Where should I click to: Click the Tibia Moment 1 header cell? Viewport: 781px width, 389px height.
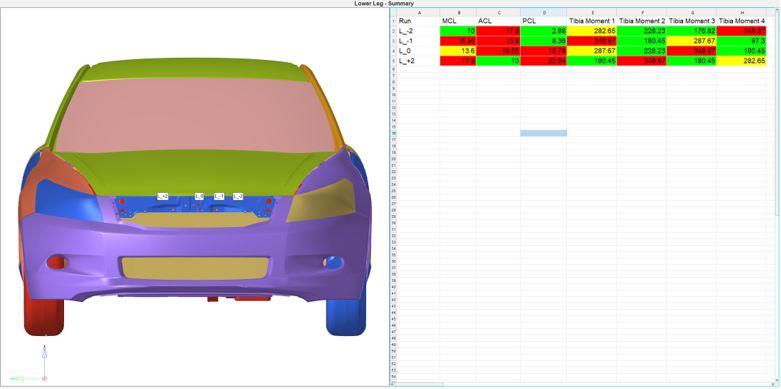click(592, 21)
